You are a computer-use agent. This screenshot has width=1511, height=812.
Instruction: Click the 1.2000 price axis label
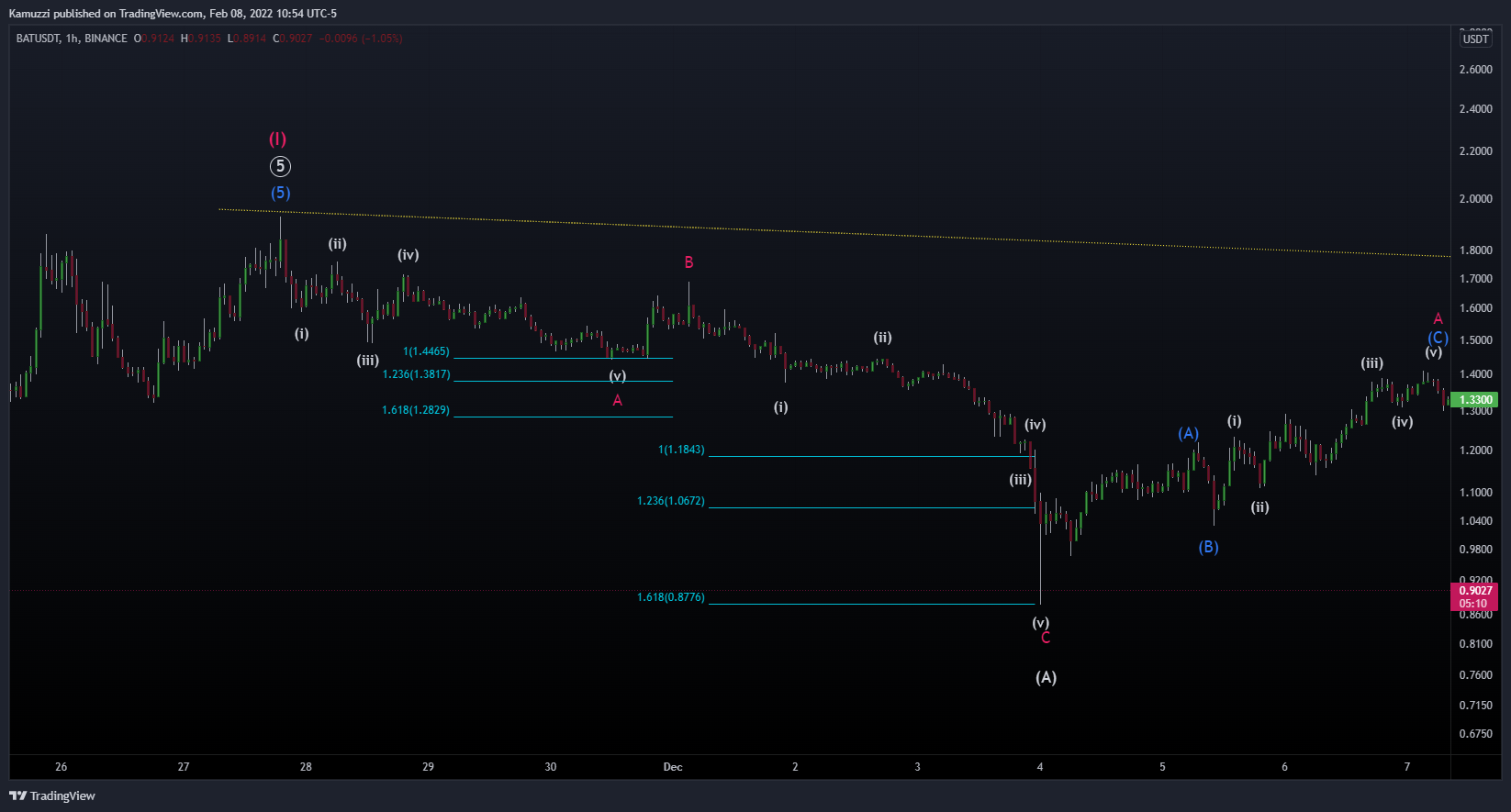point(1475,450)
